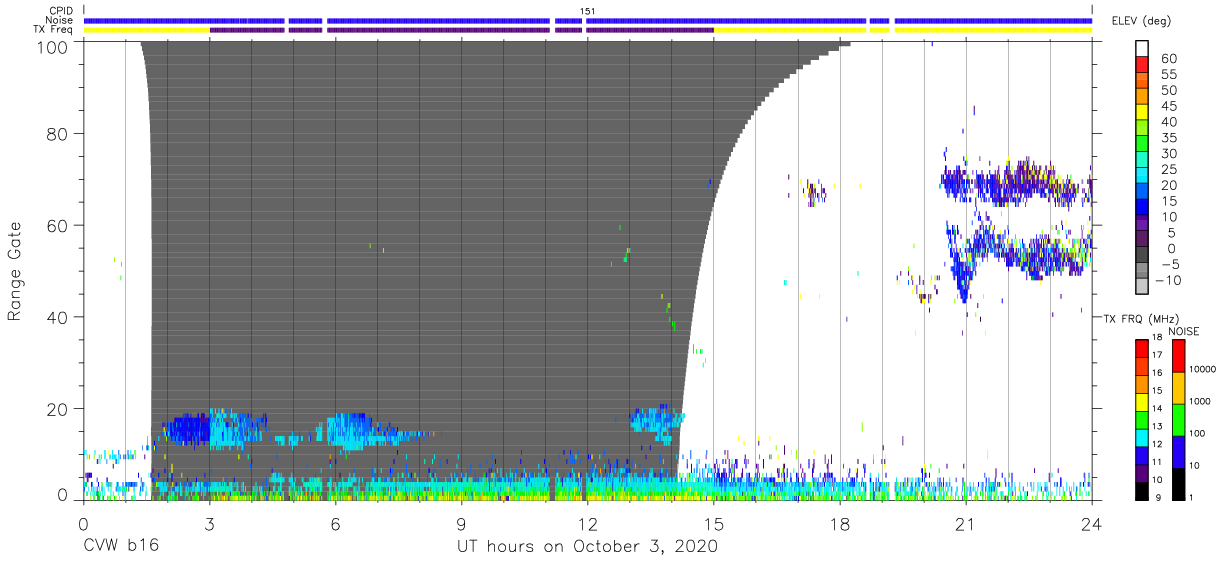Click the 21 tick on UT hours axis
Image resolution: width=1228 pixels, height=567 pixels.
[966, 524]
